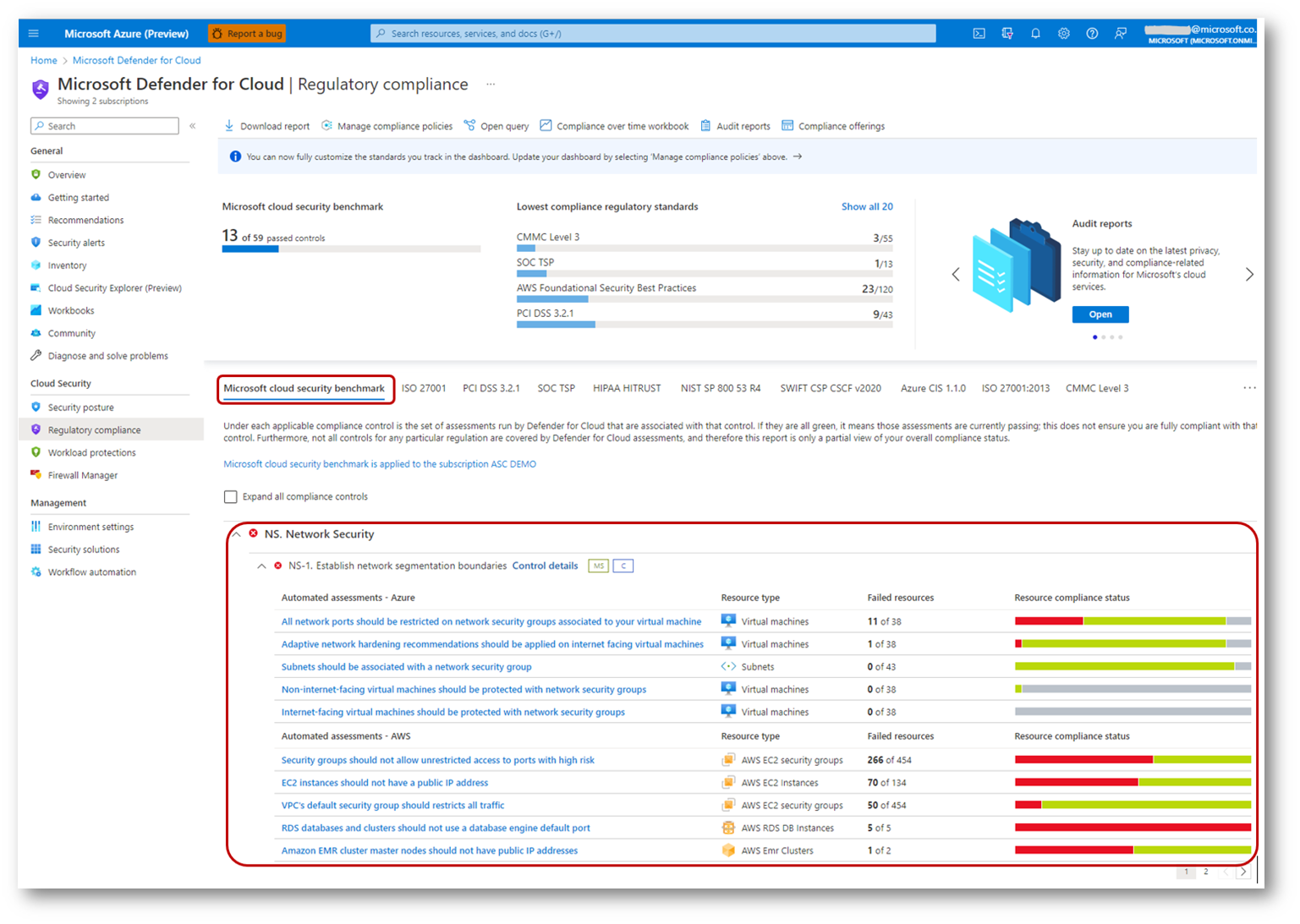This screenshot has height=924, width=1300.
Task: Click Compliance over time workbook icon
Action: (546, 125)
